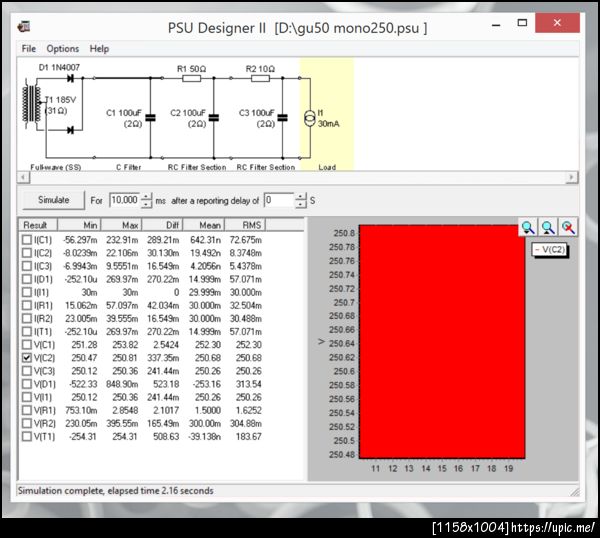This screenshot has height=538, width=600.
Task: Click the C Filter section label
Action: tap(129, 167)
